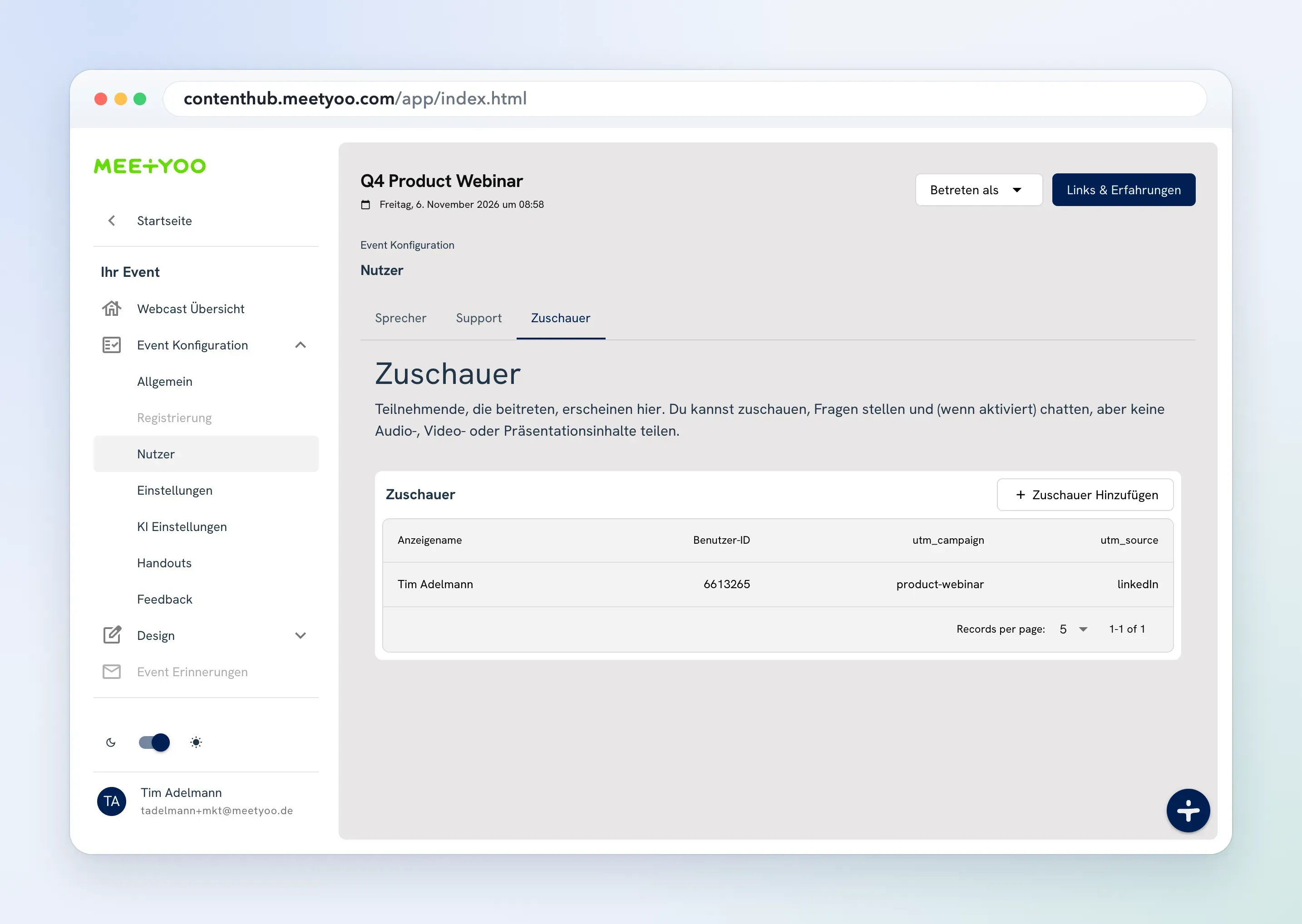The image size is (1302, 924).
Task: Click the calendar icon beside event date
Action: pyautogui.click(x=365, y=204)
